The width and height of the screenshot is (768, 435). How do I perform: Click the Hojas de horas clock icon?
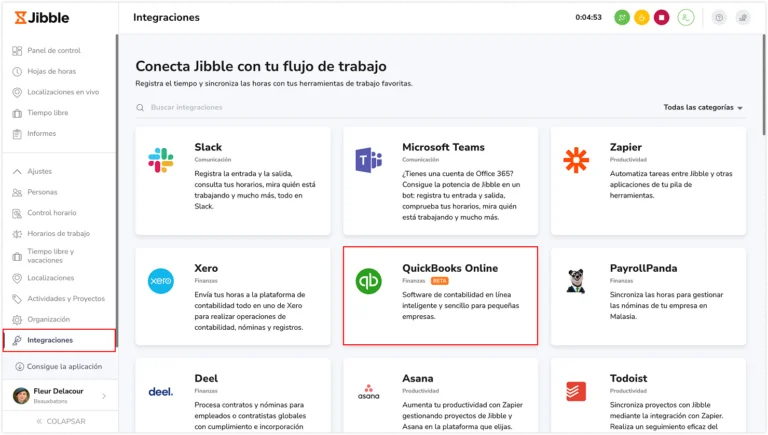17,72
